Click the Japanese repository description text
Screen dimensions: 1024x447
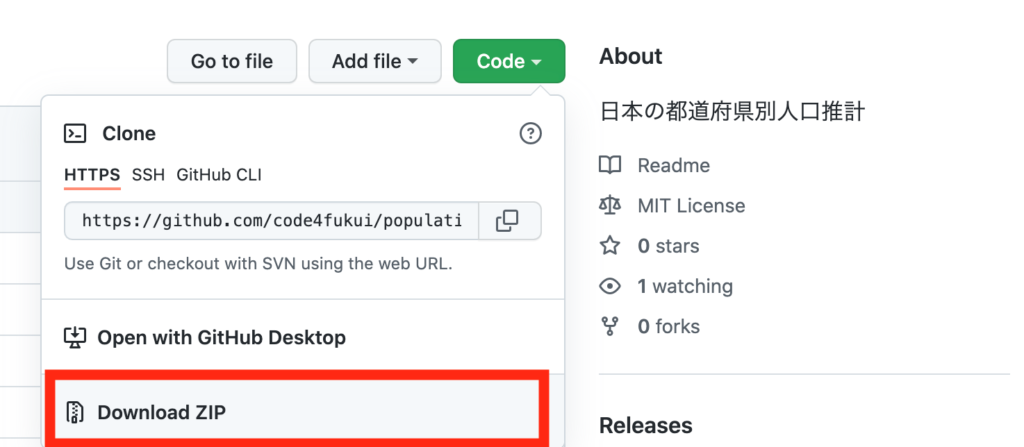(732, 112)
